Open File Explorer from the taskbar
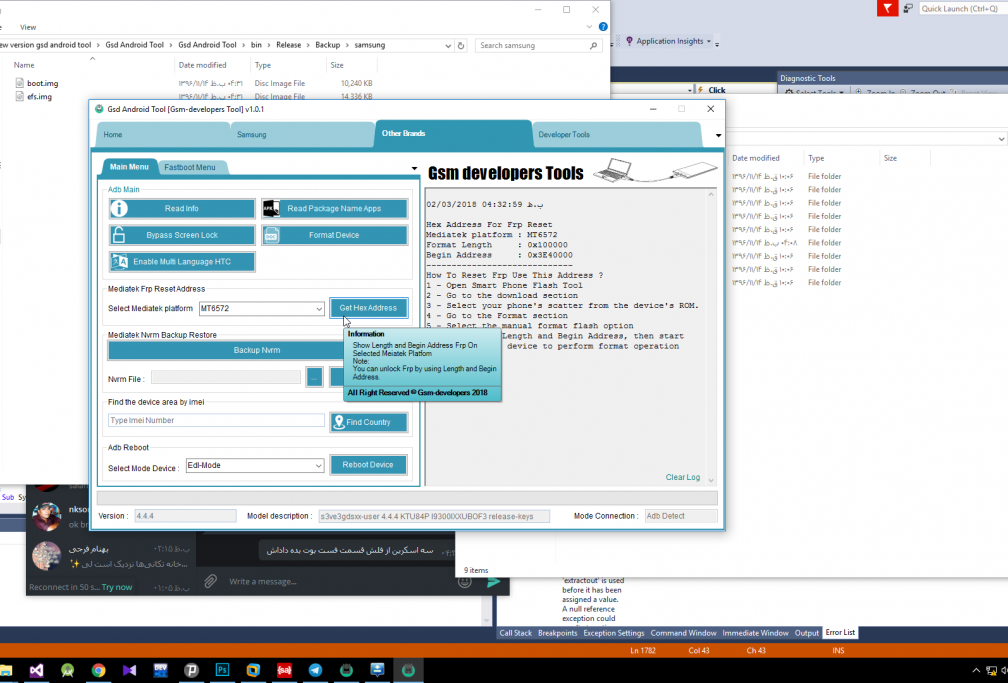1008x683 pixels. (5, 670)
